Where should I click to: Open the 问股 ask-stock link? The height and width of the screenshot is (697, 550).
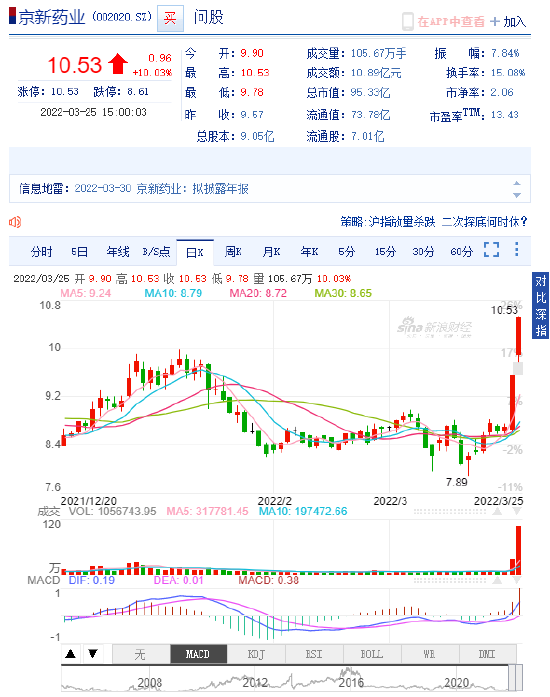[x=209, y=17]
